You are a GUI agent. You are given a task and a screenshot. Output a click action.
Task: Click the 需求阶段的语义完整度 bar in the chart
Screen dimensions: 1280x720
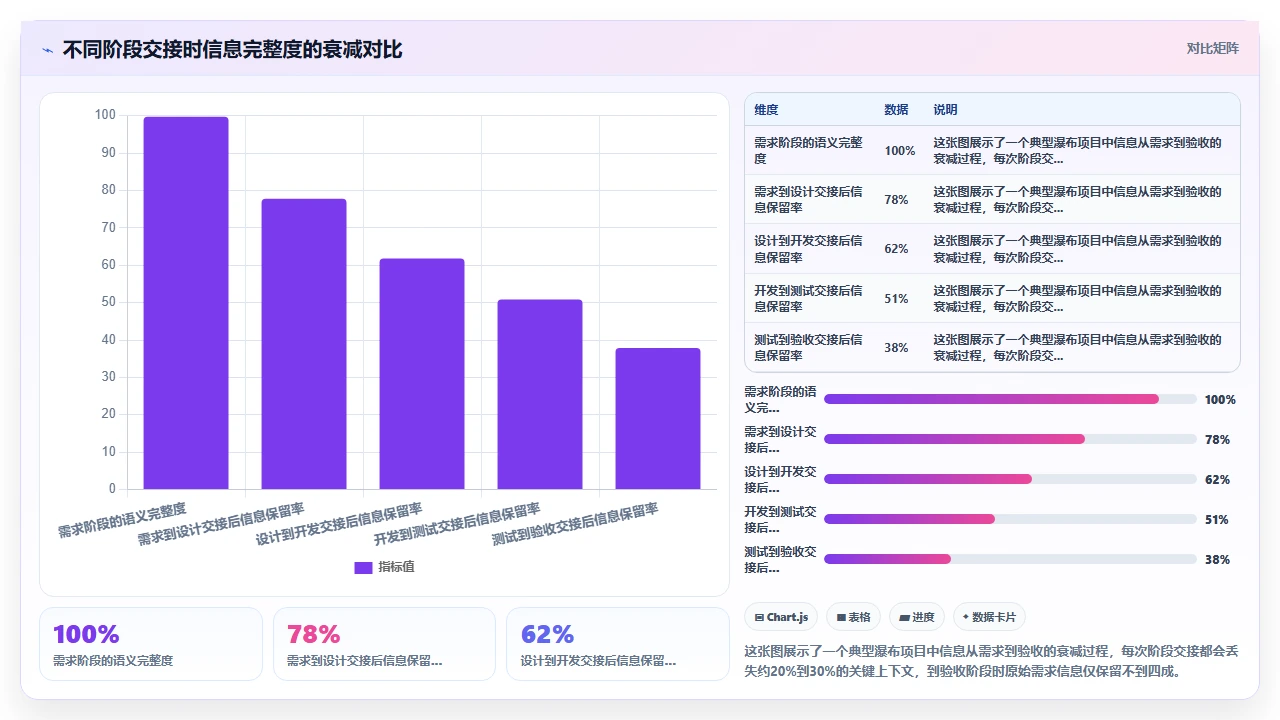tap(186, 303)
